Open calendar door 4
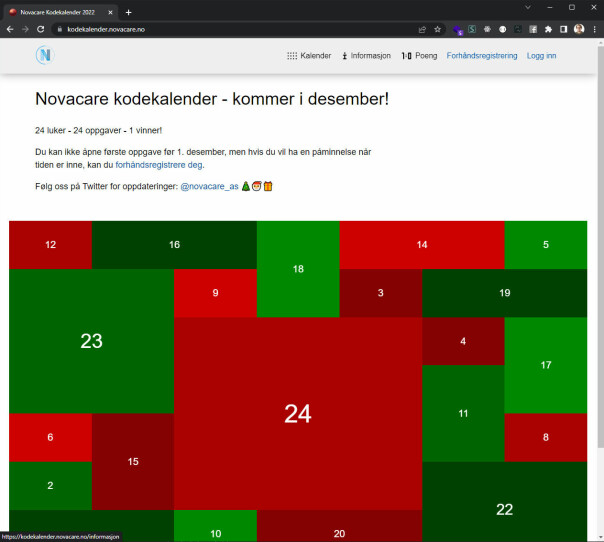604x542 pixels. pos(463,341)
